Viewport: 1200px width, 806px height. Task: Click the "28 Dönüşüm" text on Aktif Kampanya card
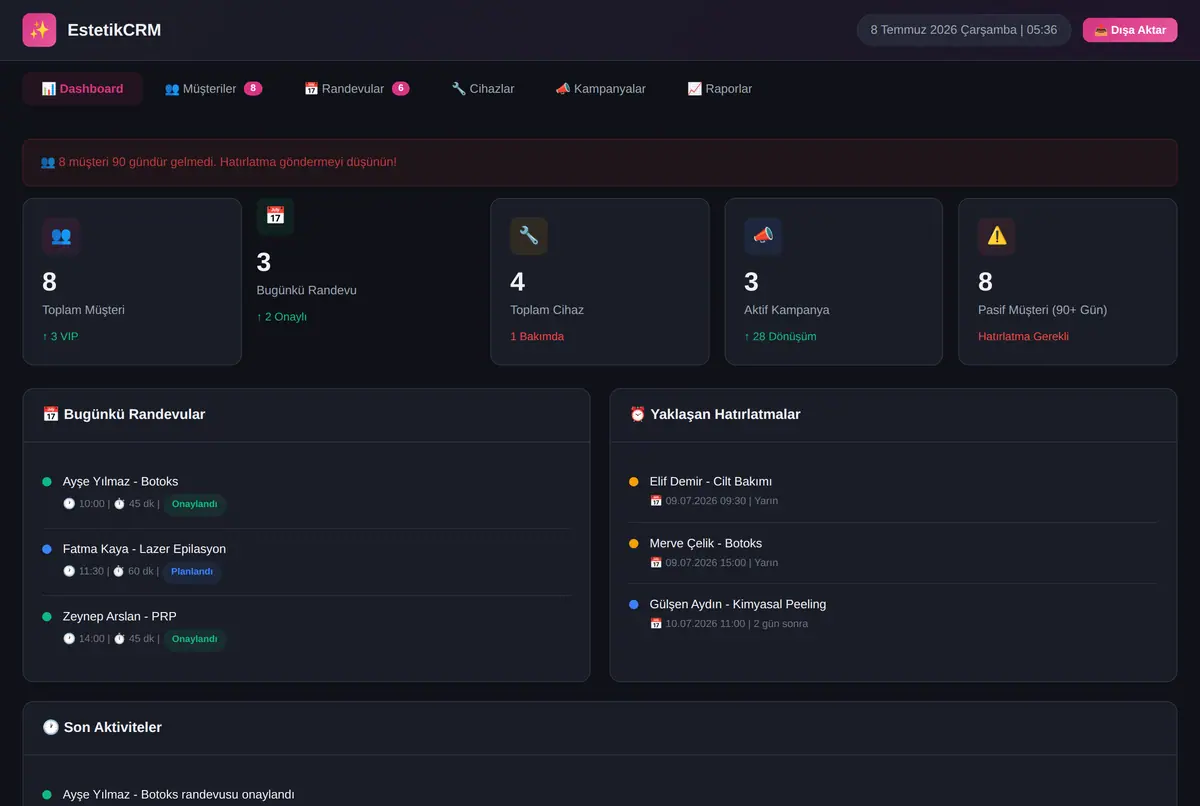[x=780, y=336]
